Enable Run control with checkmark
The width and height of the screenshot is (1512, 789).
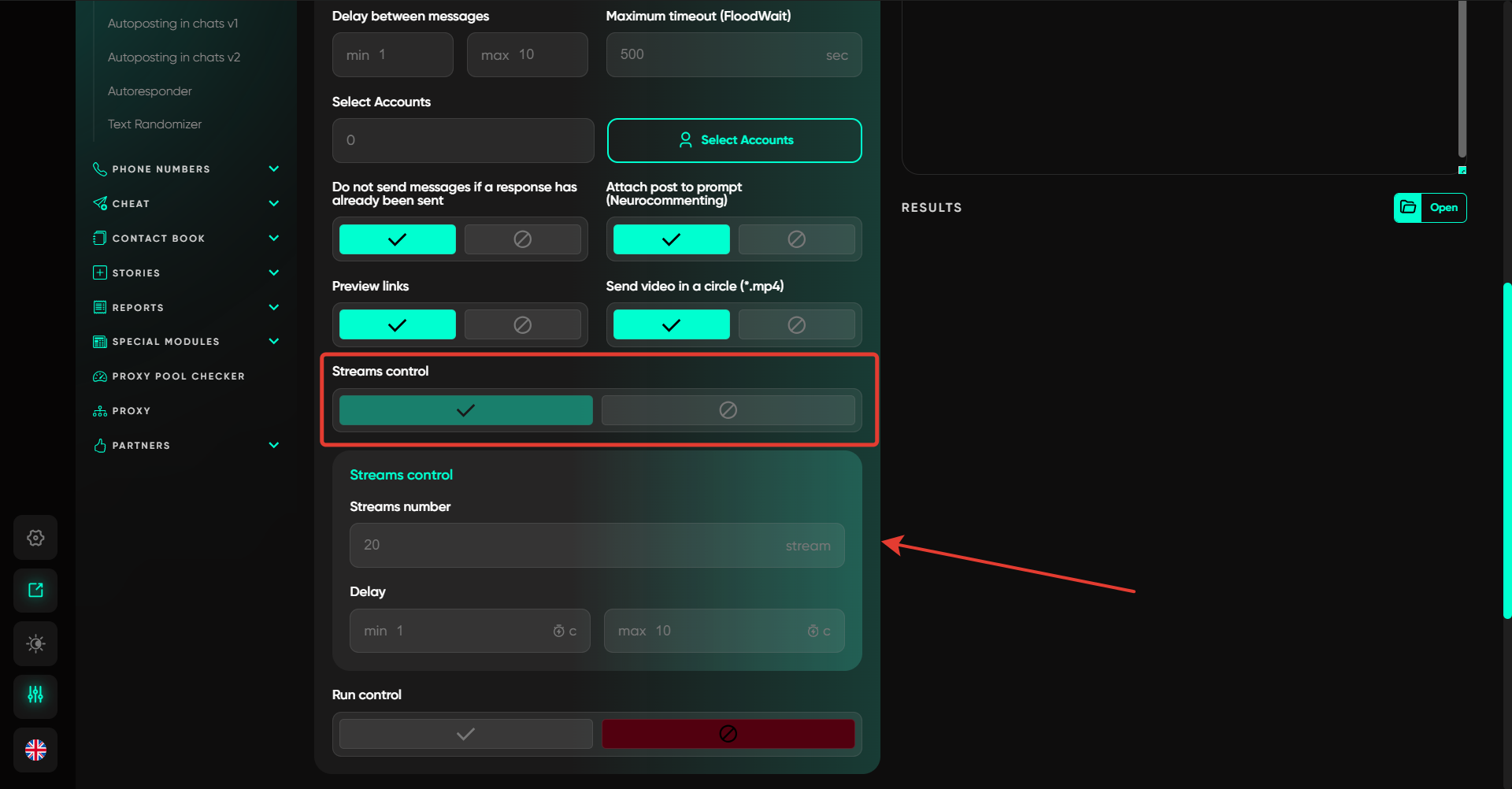pyautogui.click(x=465, y=734)
